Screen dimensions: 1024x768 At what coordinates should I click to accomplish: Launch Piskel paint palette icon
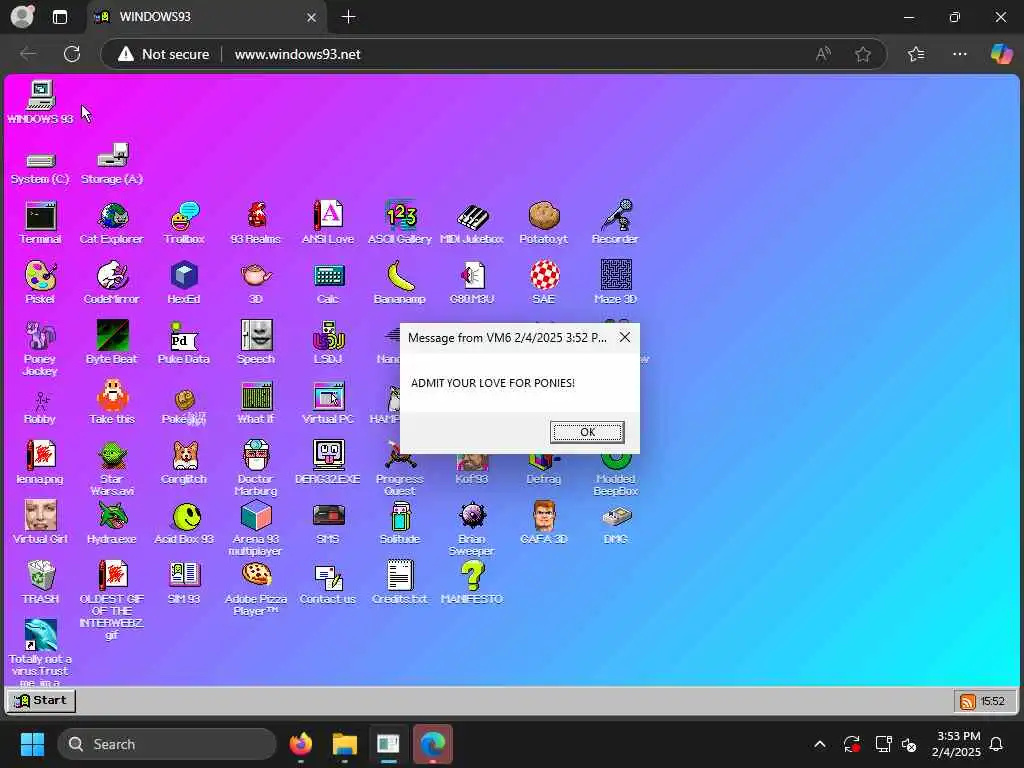(40, 283)
